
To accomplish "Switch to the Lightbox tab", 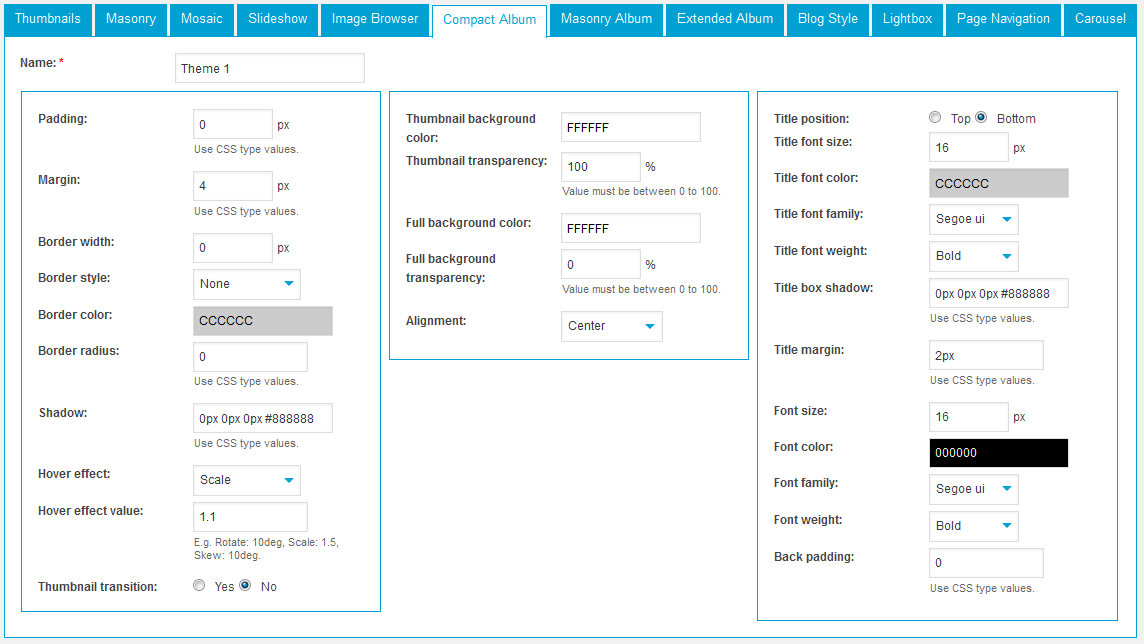I will pos(907,19).
